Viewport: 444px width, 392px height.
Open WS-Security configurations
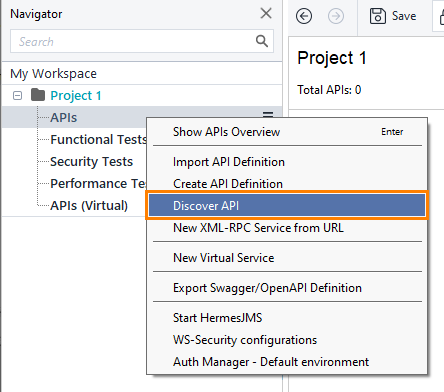[287, 340]
